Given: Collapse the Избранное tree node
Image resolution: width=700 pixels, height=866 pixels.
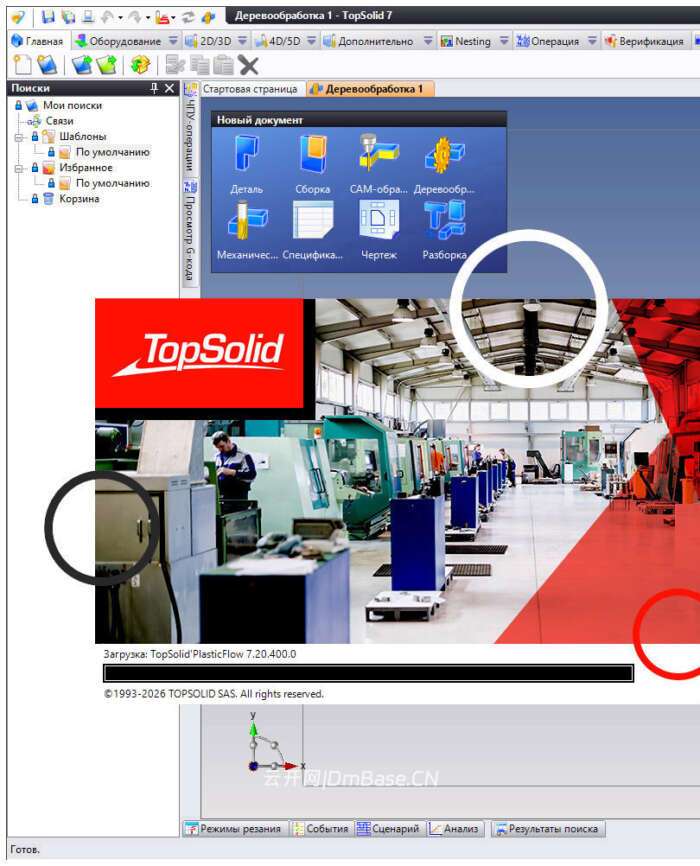Looking at the screenshot, I should pos(19,168).
